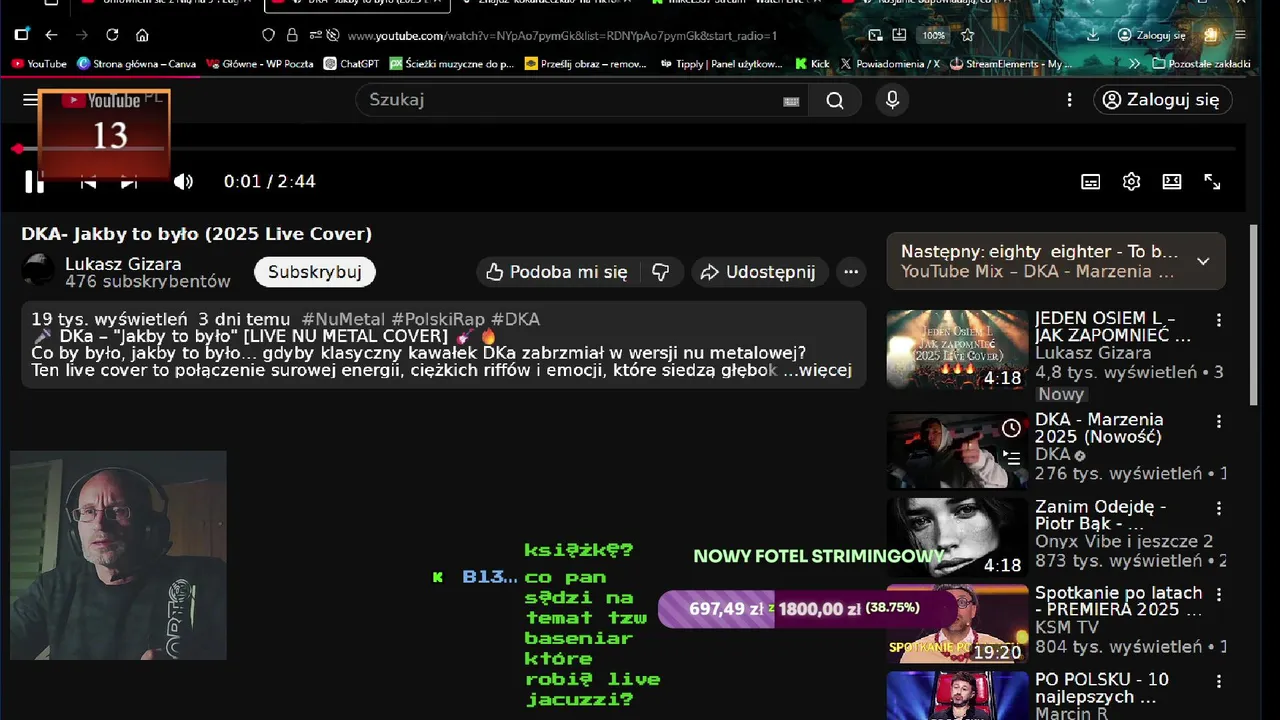Bookmark this page with star icon
The width and height of the screenshot is (1280, 720).
point(967,35)
